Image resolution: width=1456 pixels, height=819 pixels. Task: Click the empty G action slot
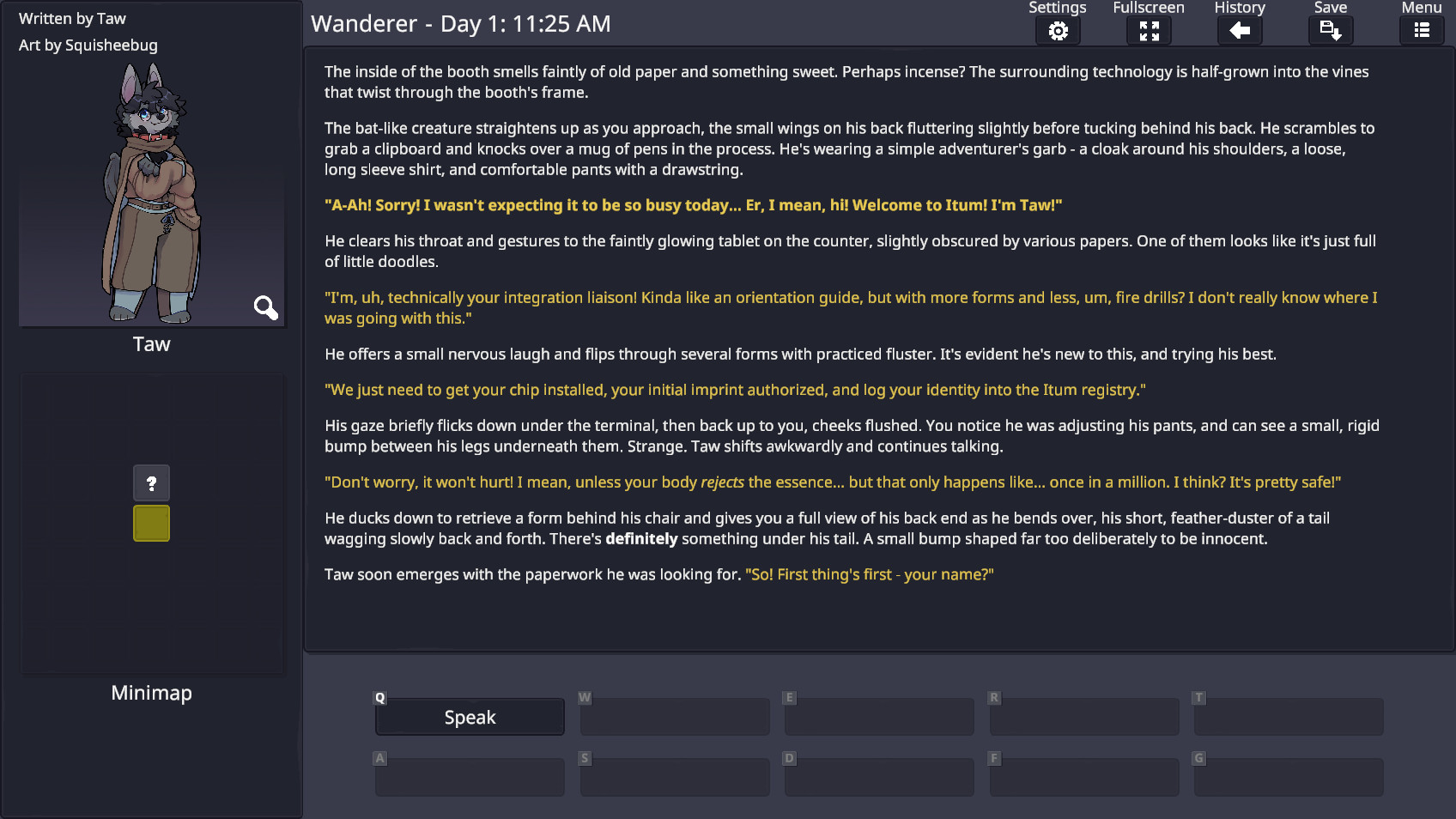pyautogui.click(x=1289, y=777)
